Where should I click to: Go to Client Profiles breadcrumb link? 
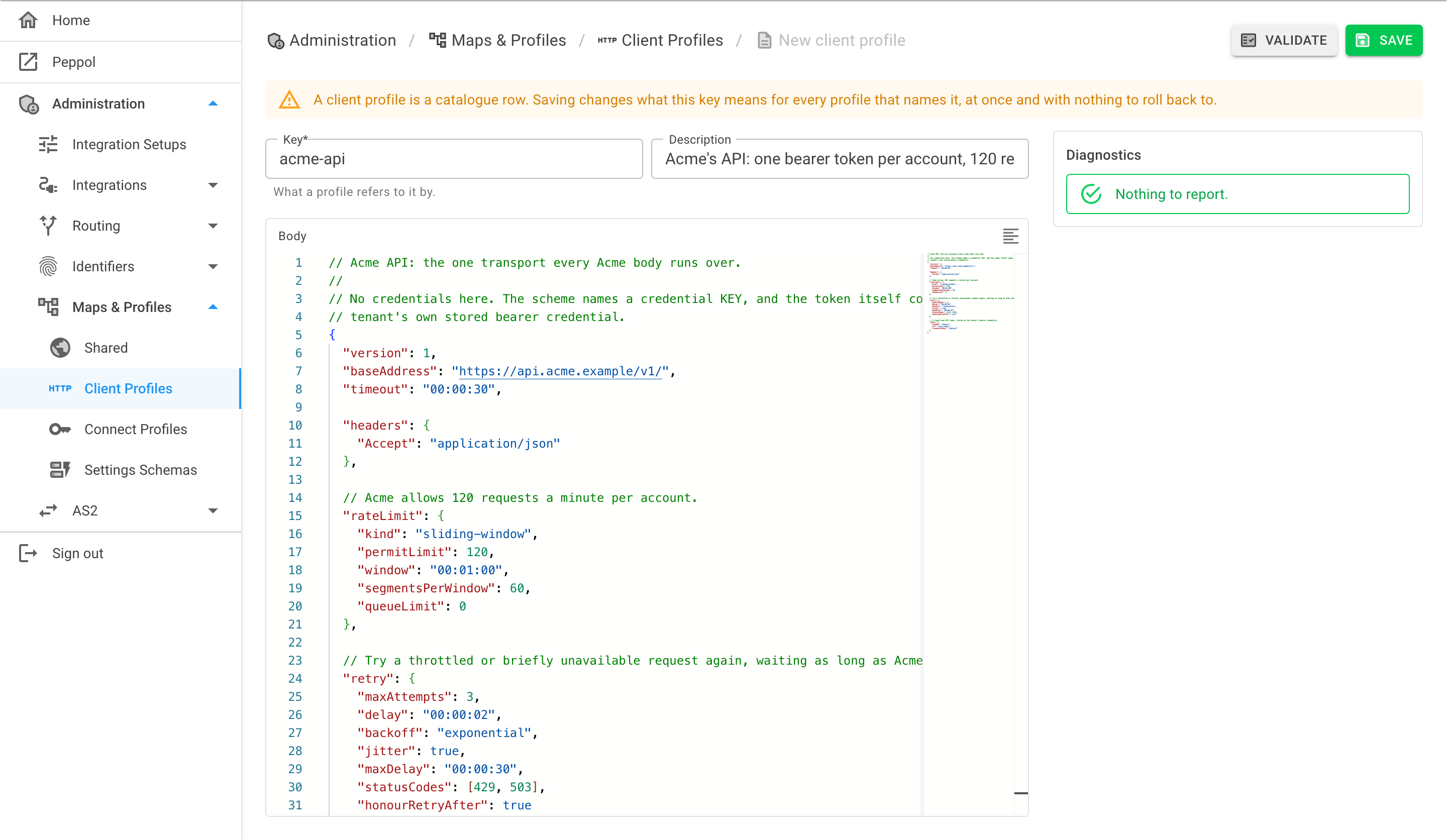[660, 40]
